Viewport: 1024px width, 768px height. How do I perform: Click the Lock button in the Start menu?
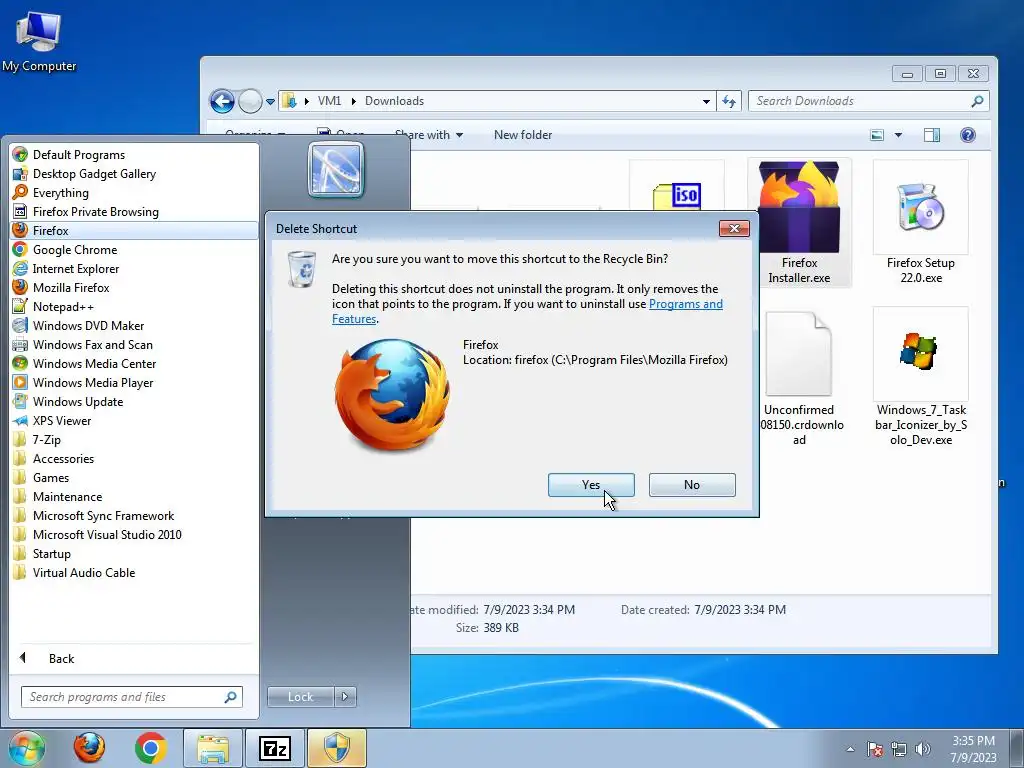300,697
